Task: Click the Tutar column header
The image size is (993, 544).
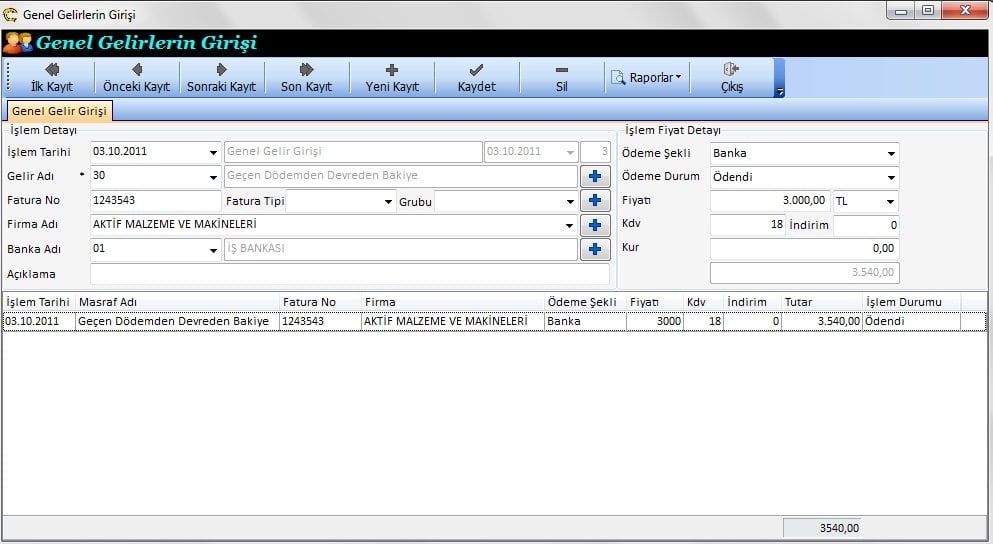Action: tap(820, 302)
